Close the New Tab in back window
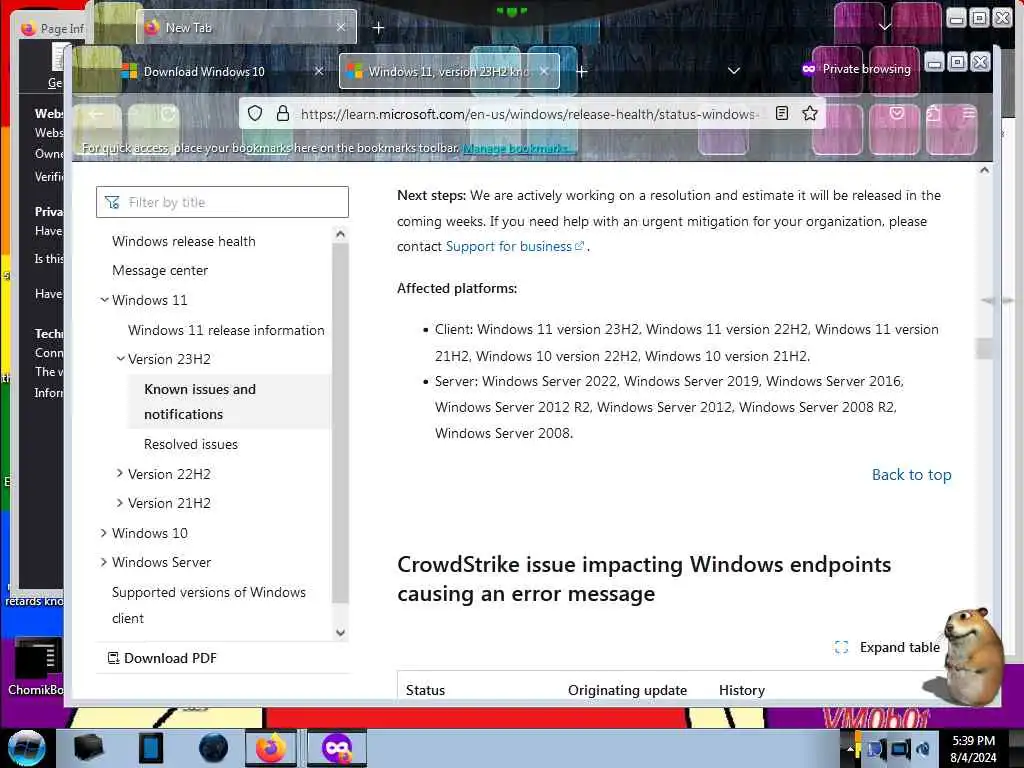The image size is (1024, 768). (x=341, y=27)
